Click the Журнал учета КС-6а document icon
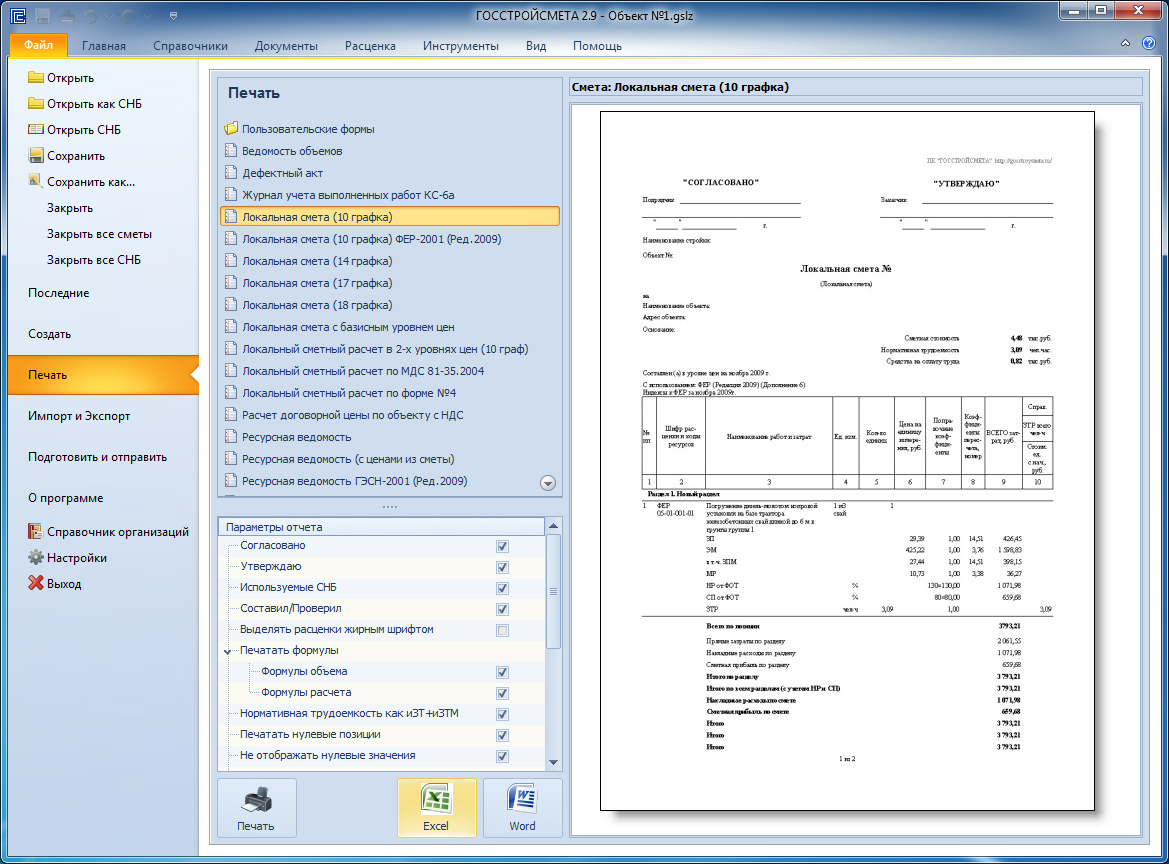Viewport: 1169px width, 864px height. [x=231, y=194]
